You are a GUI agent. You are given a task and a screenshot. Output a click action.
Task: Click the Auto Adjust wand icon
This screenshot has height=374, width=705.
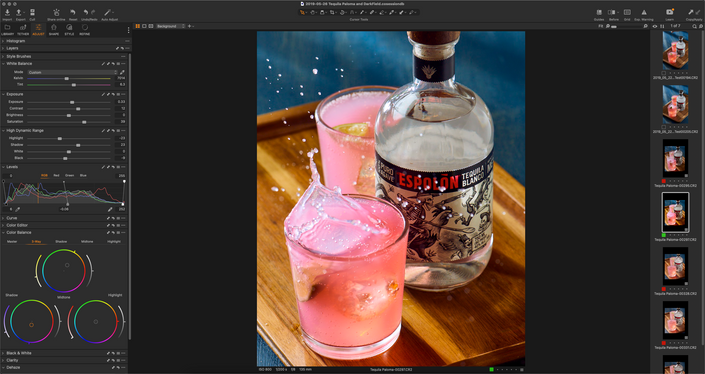[108, 13]
